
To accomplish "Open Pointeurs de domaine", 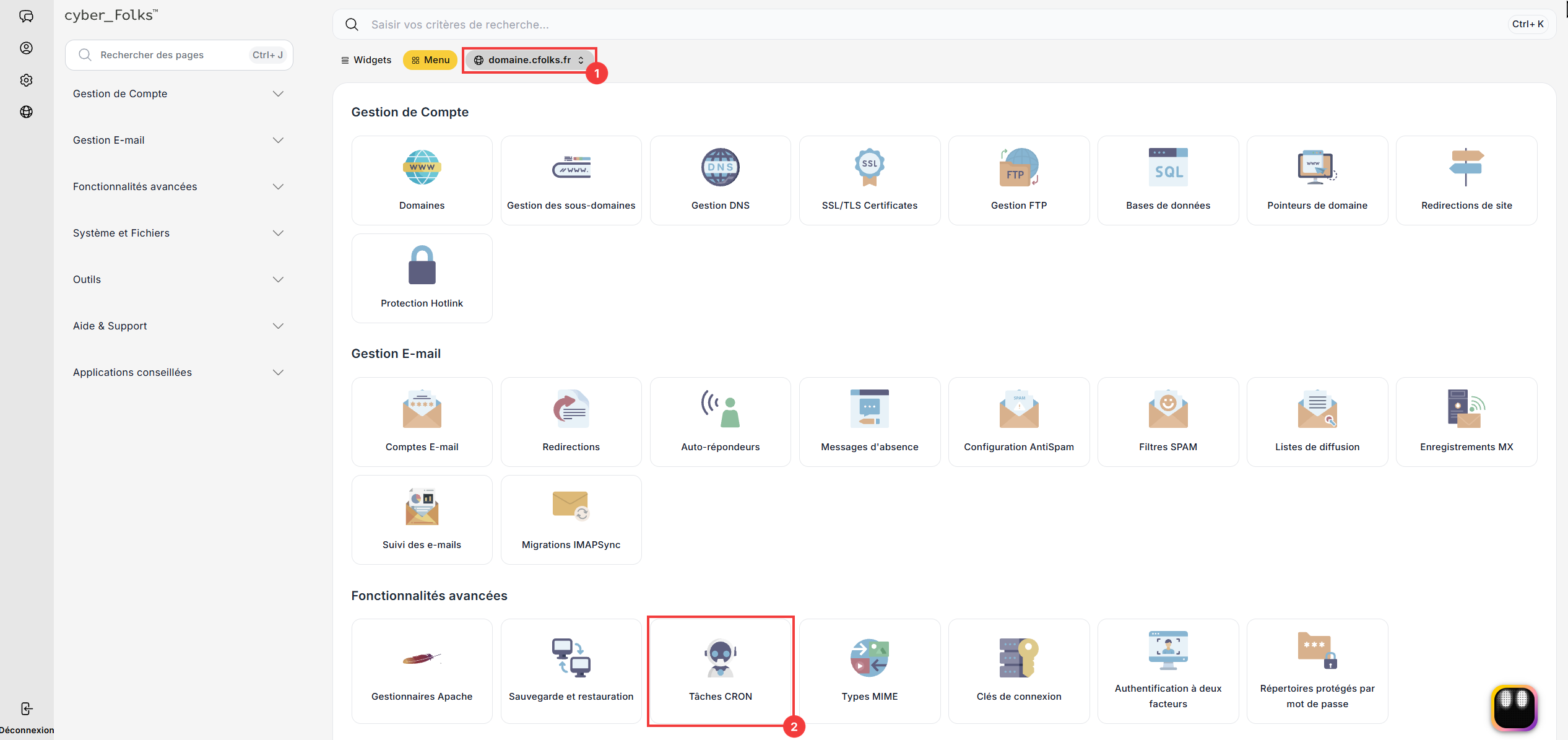I will 1317,180.
